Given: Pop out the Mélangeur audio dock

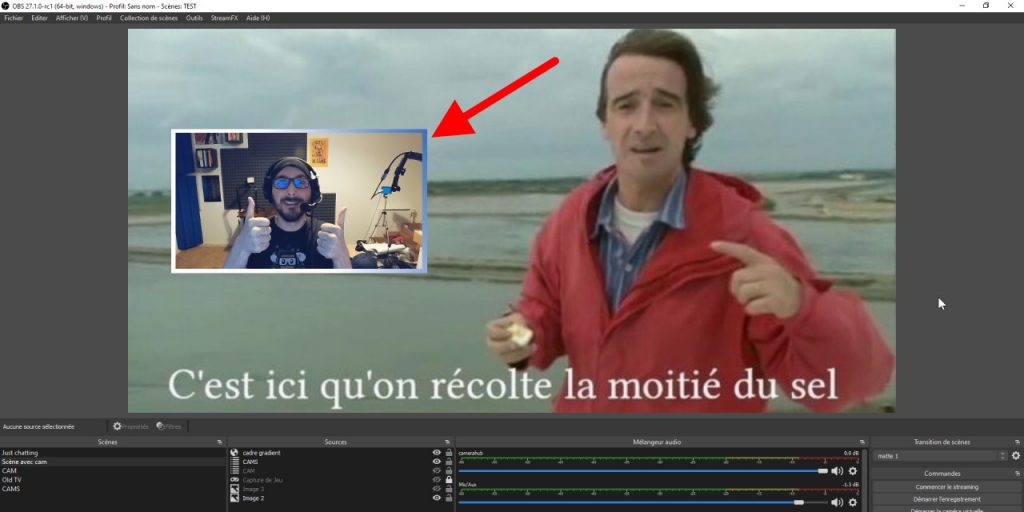Looking at the screenshot, I should (x=861, y=442).
